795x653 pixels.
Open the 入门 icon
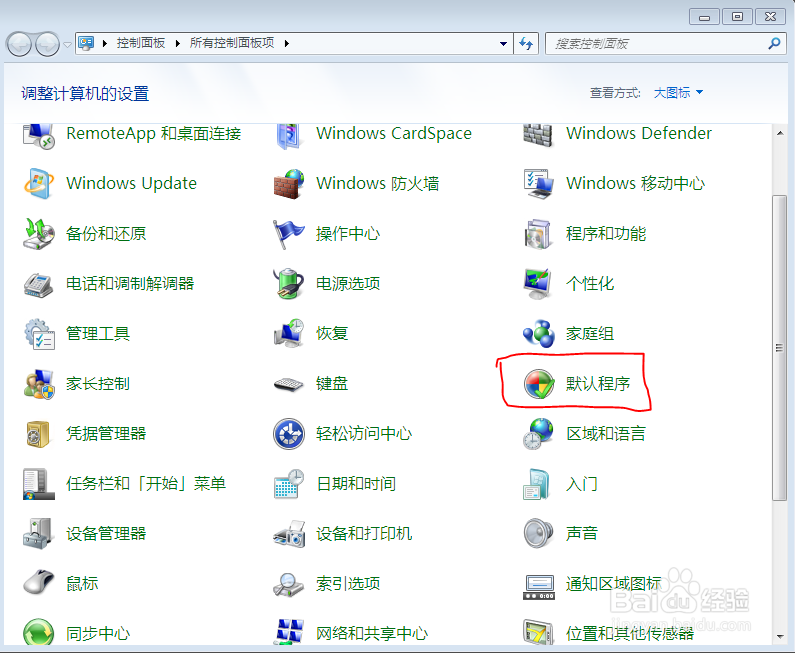tap(538, 484)
